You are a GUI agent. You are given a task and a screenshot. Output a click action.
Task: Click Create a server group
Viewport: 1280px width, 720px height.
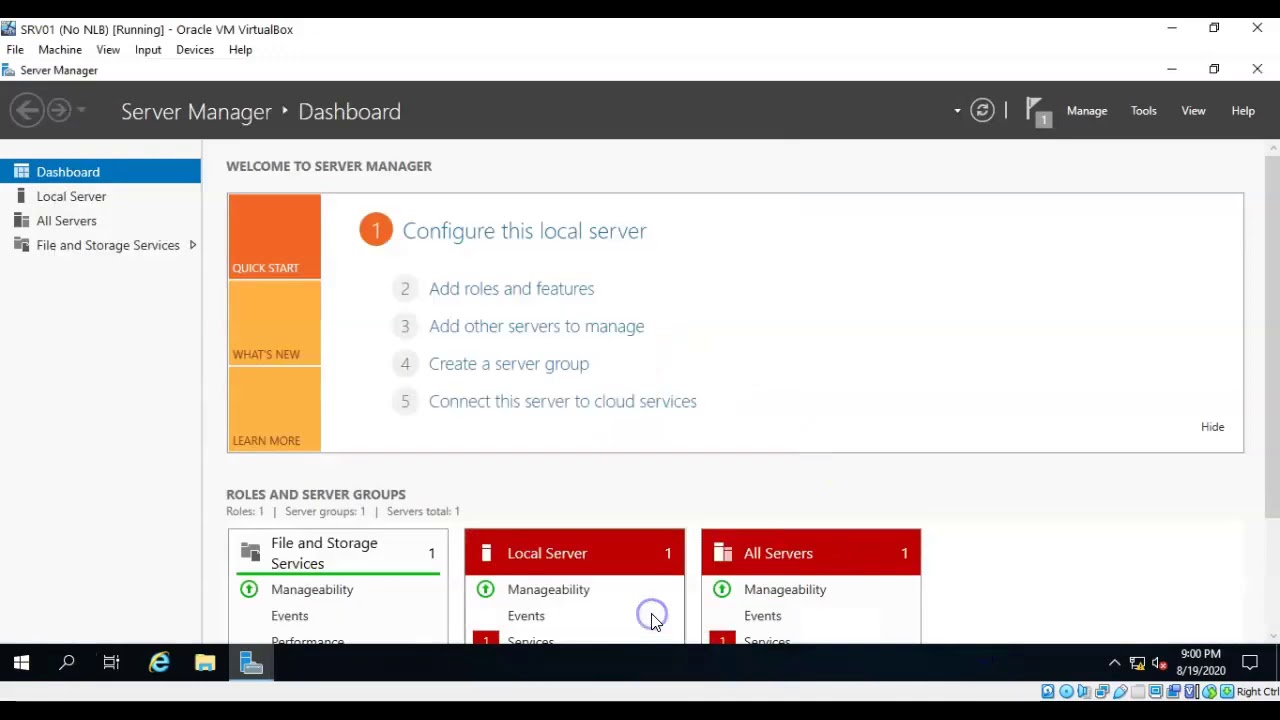coord(509,364)
